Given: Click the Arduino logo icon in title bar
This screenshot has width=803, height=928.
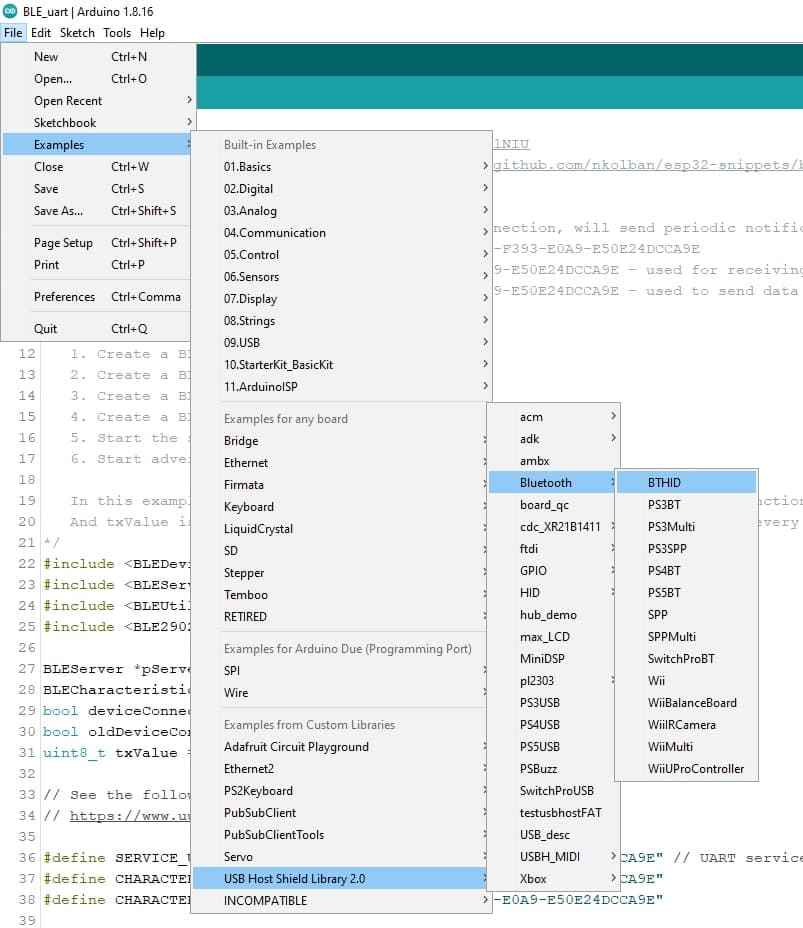Looking at the screenshot, I should [x=10, y=10].
